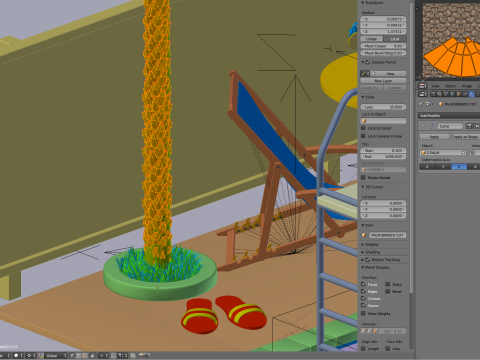480x360 pixels.
Task: Uncheck Seams overlay checkbox
Action: point(363,305)
